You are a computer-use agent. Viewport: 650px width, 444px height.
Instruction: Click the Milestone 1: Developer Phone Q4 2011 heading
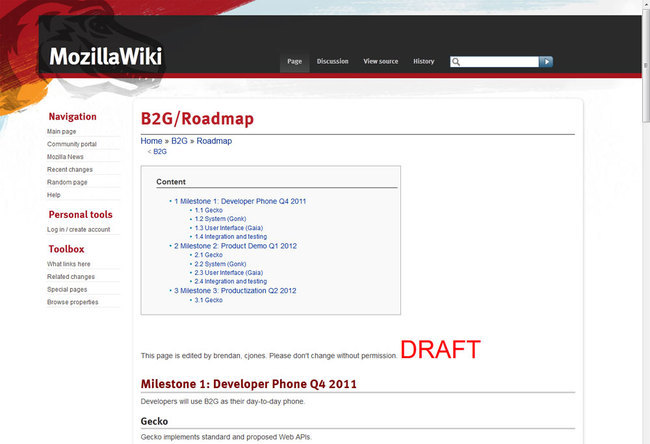[248, 384]
